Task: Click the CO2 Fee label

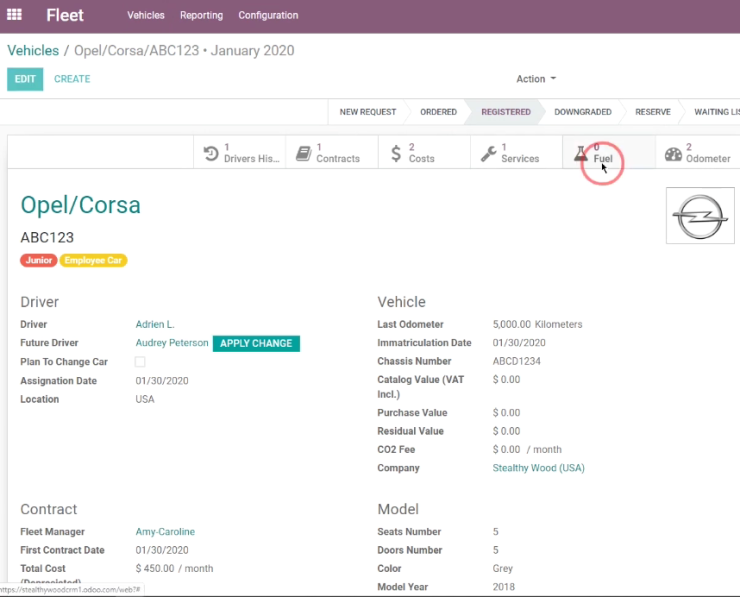Action: pyautogui.click(x=396, y=449)
